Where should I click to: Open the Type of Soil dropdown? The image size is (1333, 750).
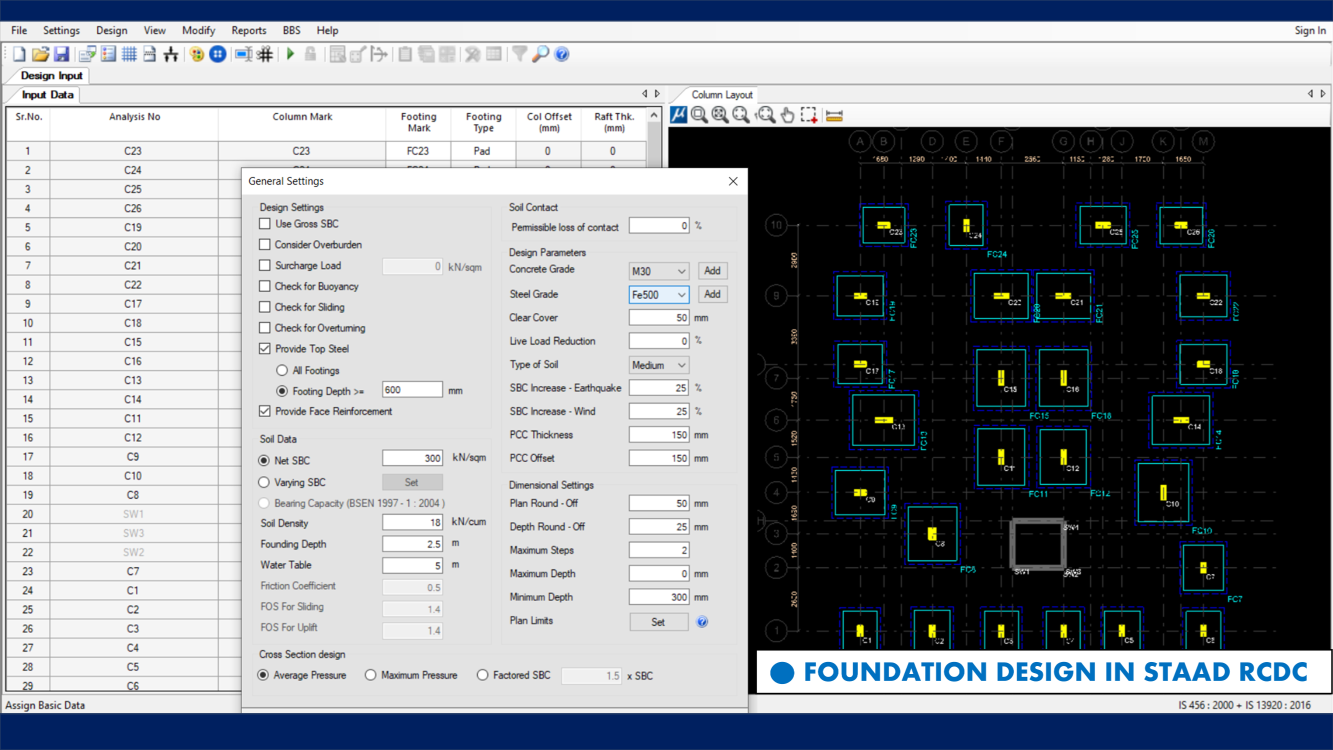click(x=659, y=365)
